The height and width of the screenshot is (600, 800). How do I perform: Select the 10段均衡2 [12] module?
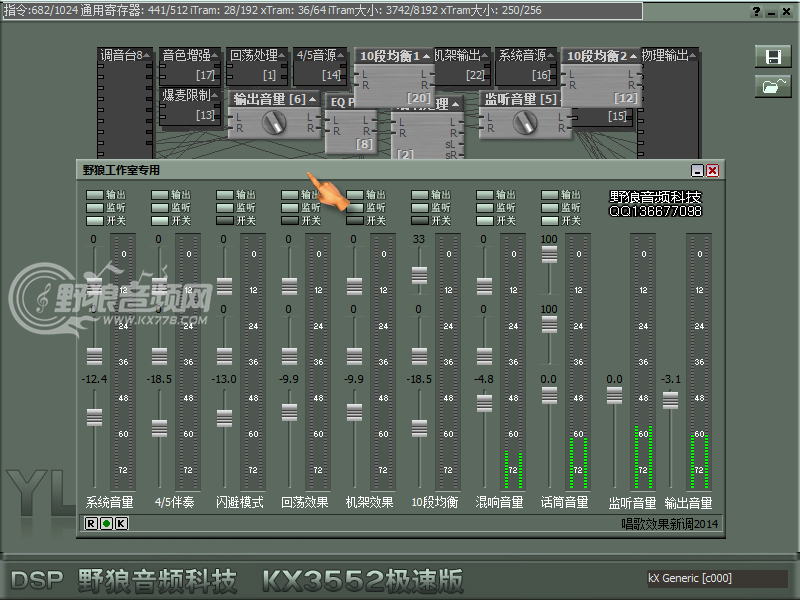[601, 78]
